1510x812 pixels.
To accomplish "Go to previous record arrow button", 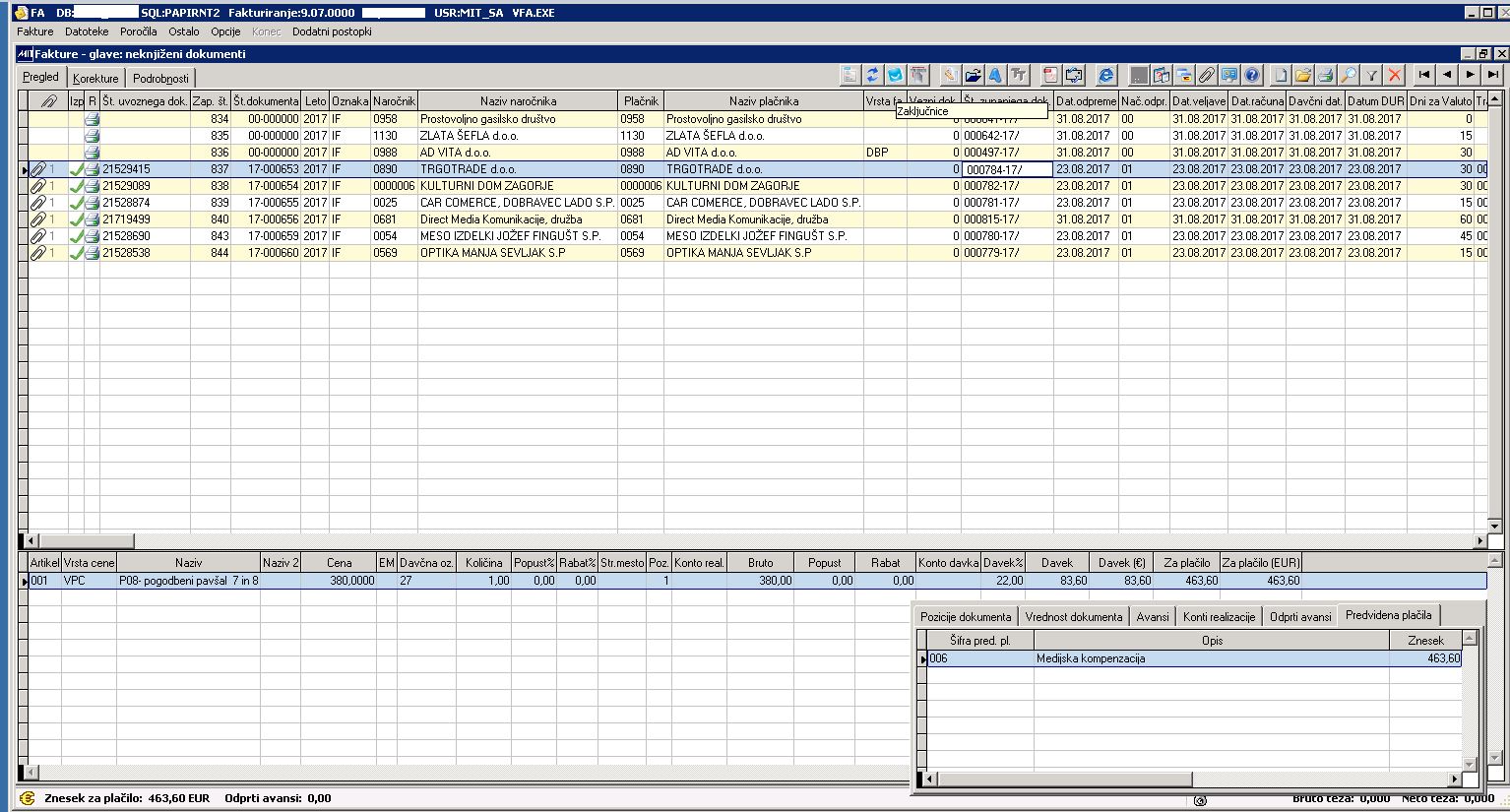I will point(1447,73).
